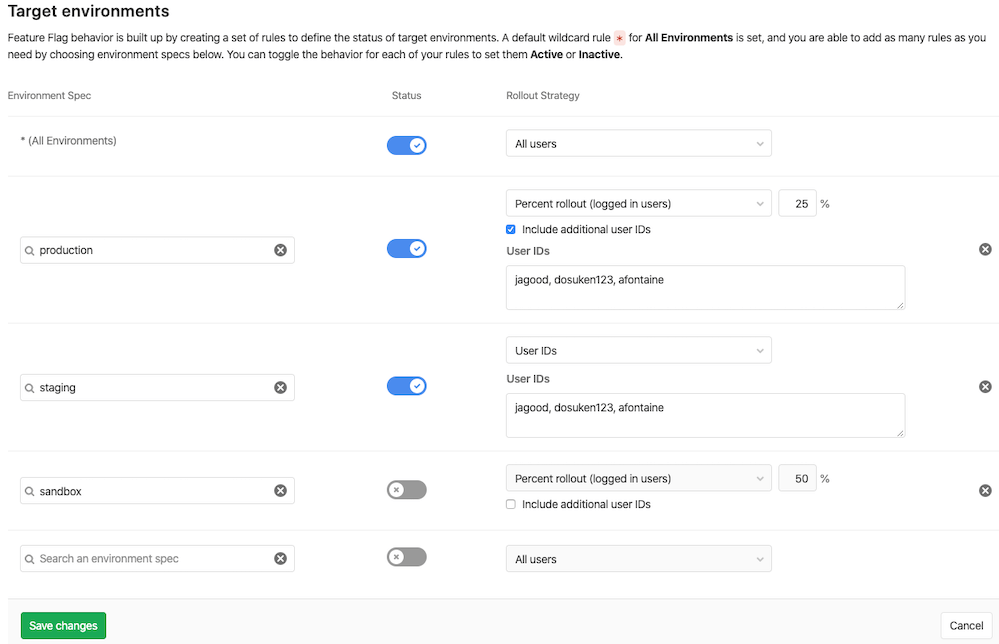Click Cancel

965,625
